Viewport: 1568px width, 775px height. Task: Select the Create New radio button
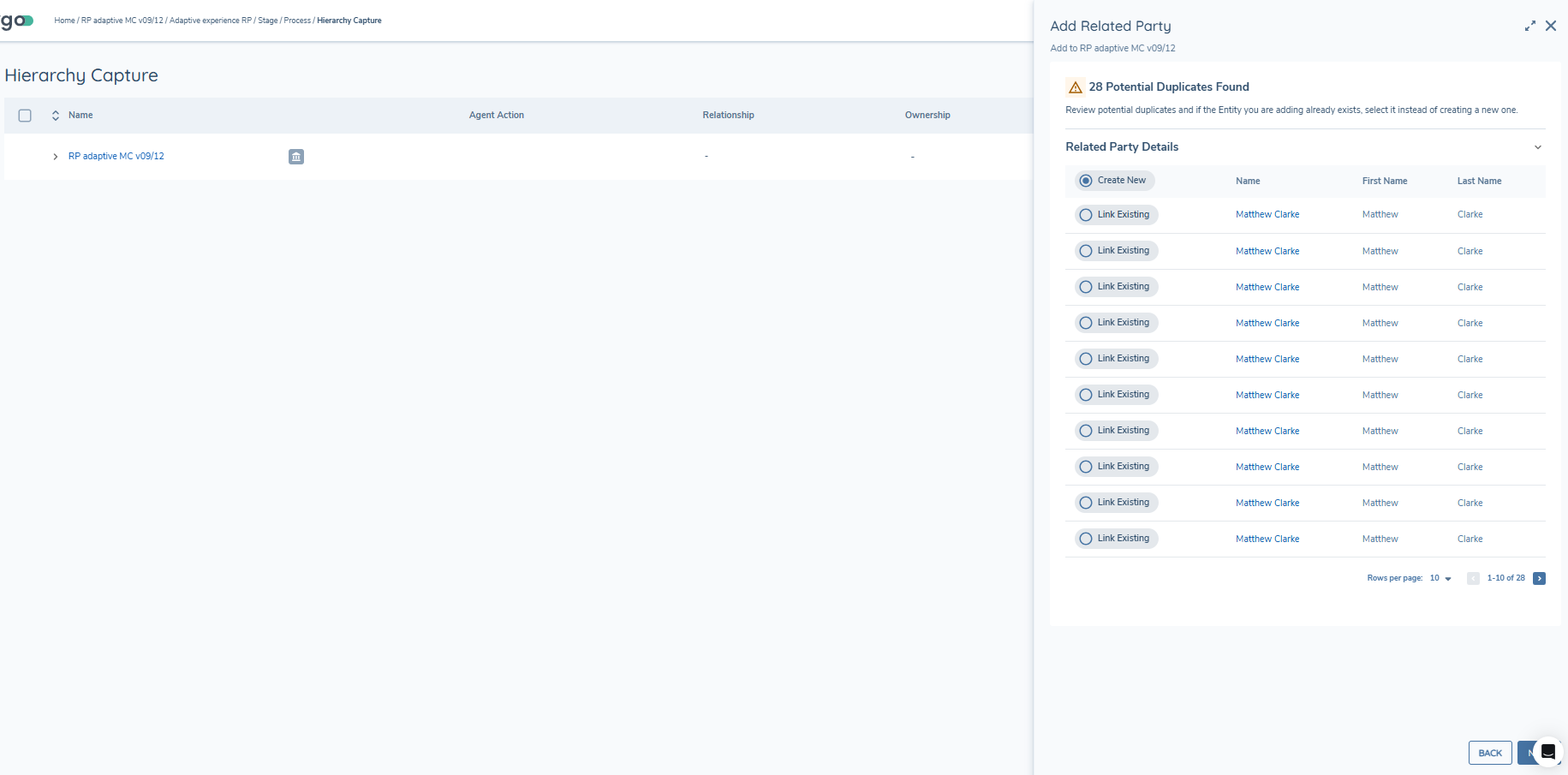coord(1085,180)
